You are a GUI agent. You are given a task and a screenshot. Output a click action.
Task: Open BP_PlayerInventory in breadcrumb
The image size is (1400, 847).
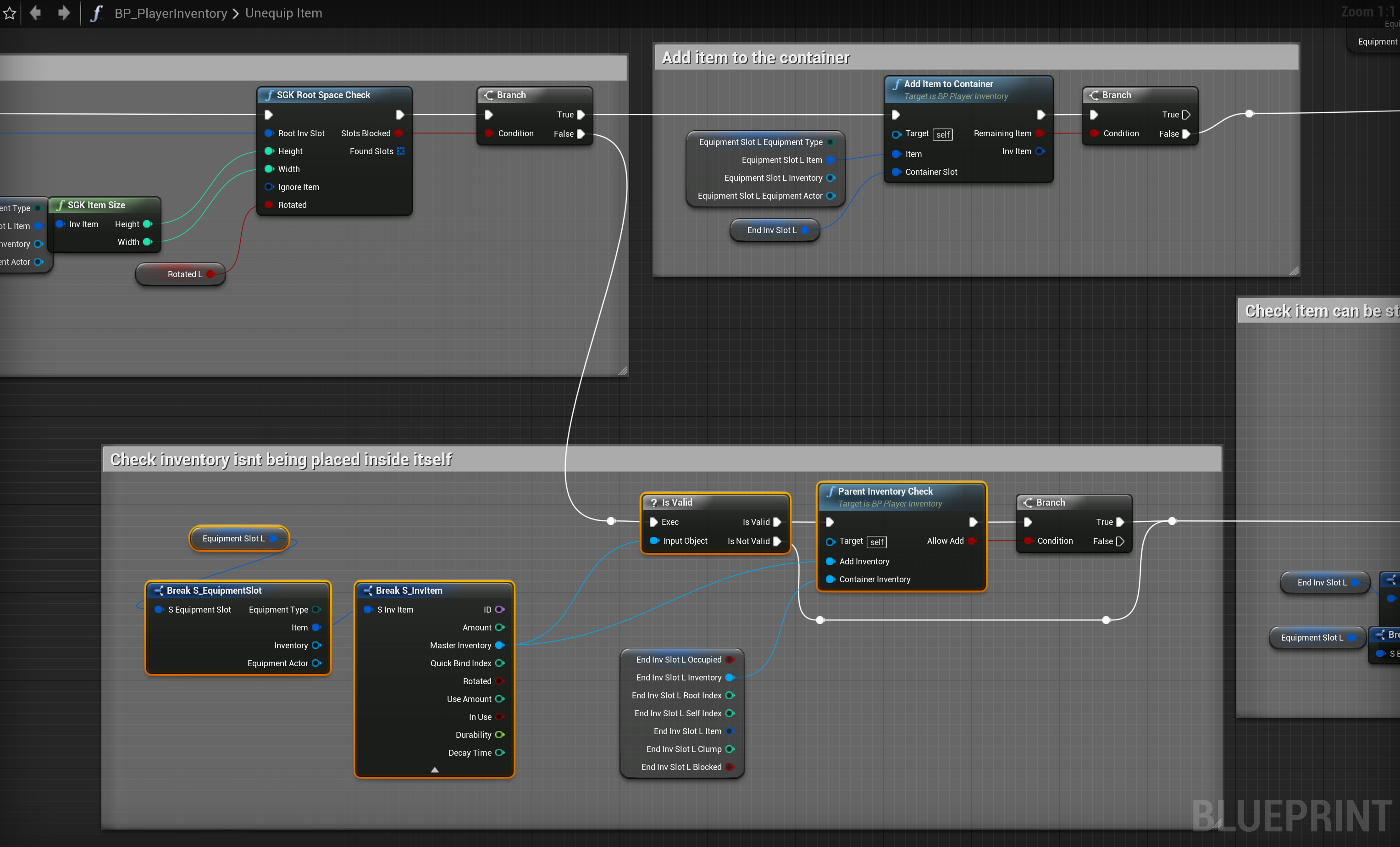(171, 12)
